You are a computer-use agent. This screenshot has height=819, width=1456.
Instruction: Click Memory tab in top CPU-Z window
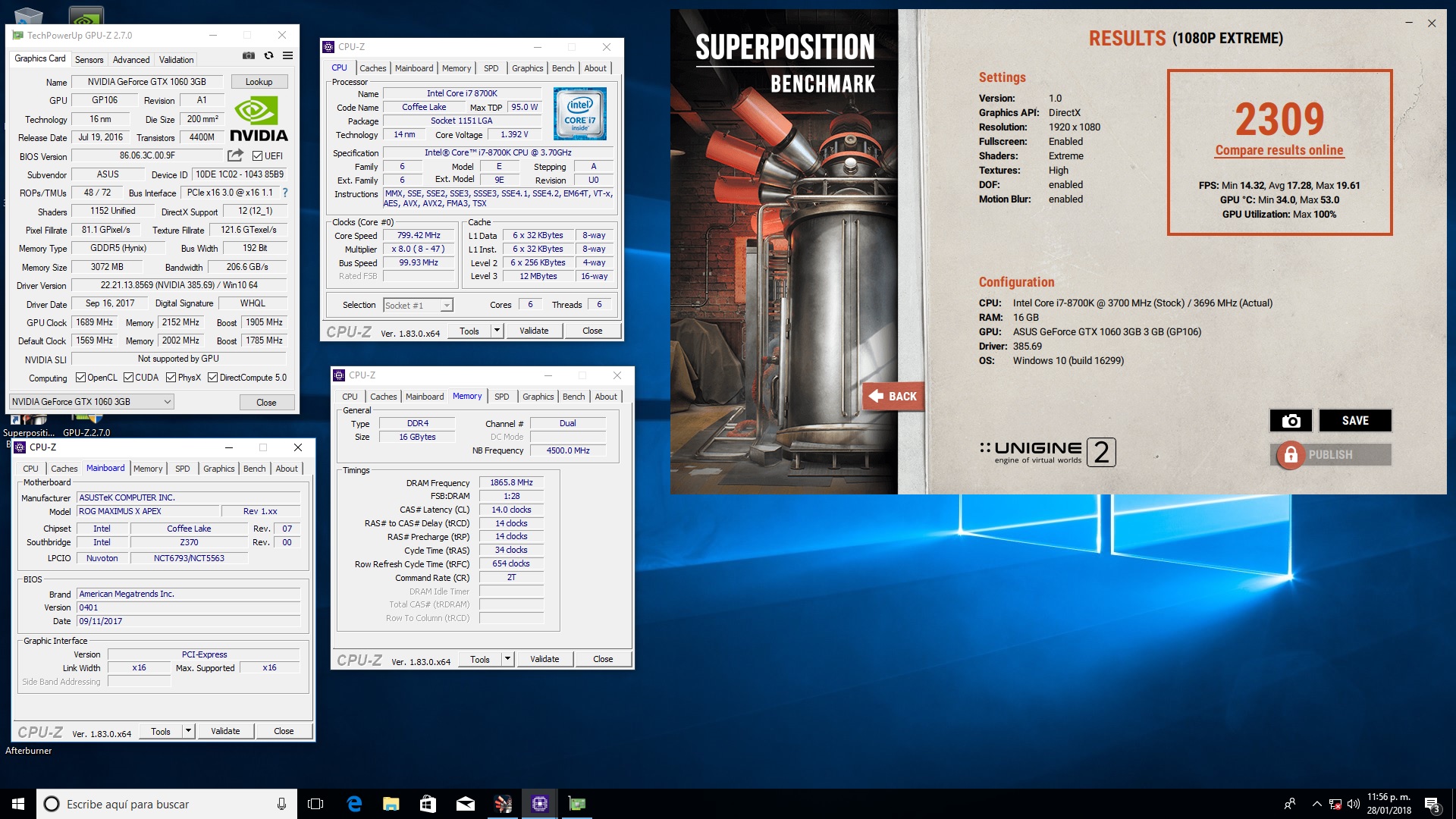457,68
